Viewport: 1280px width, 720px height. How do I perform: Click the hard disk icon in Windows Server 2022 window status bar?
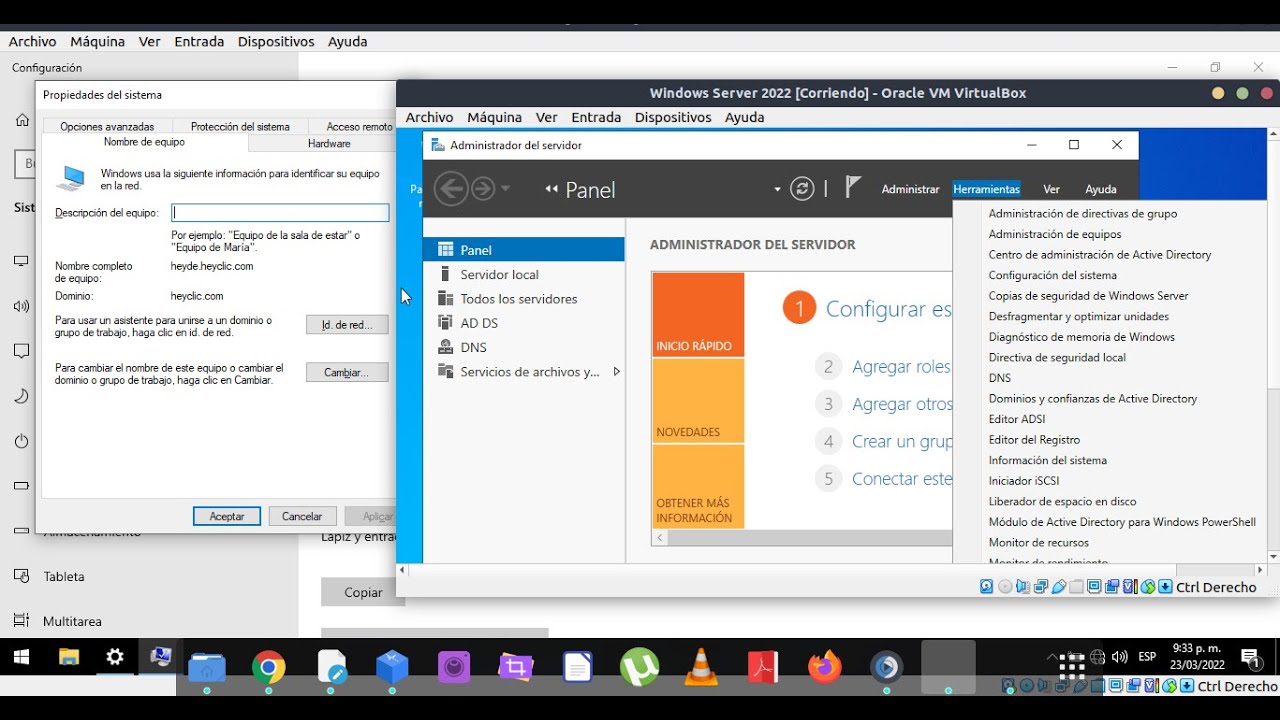coord(987,587)
